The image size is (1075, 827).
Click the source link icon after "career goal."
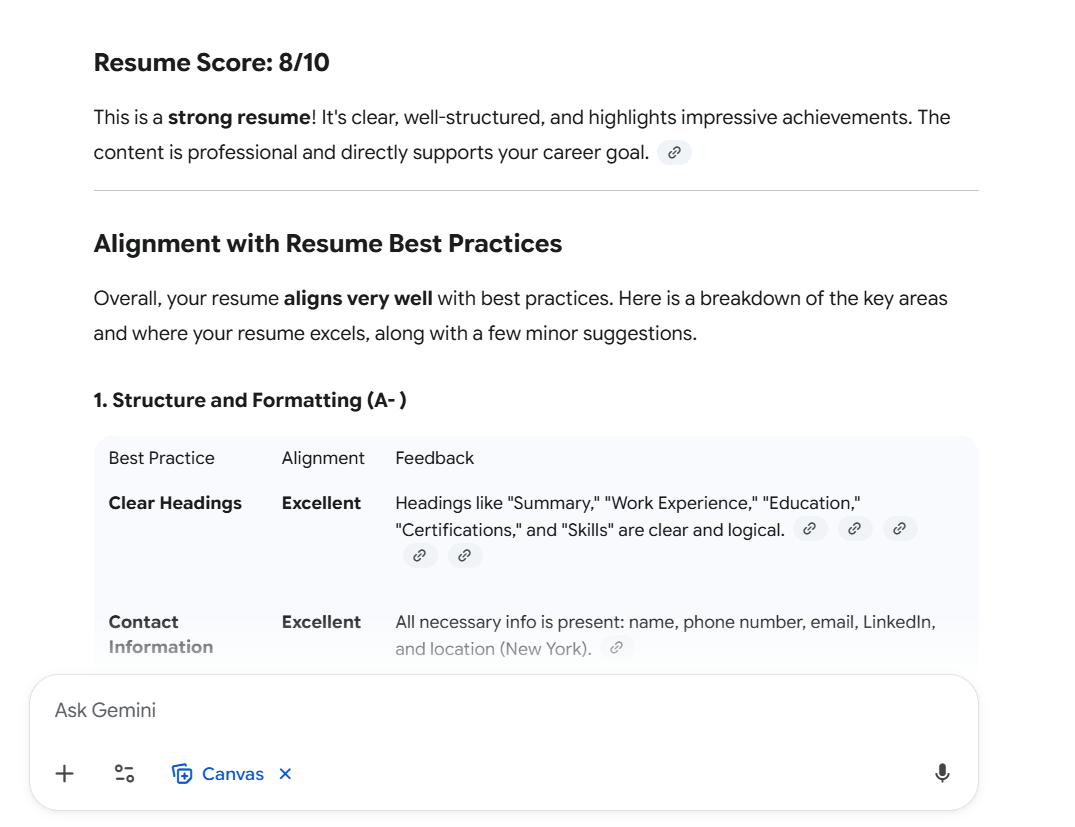tap(674, 153)
